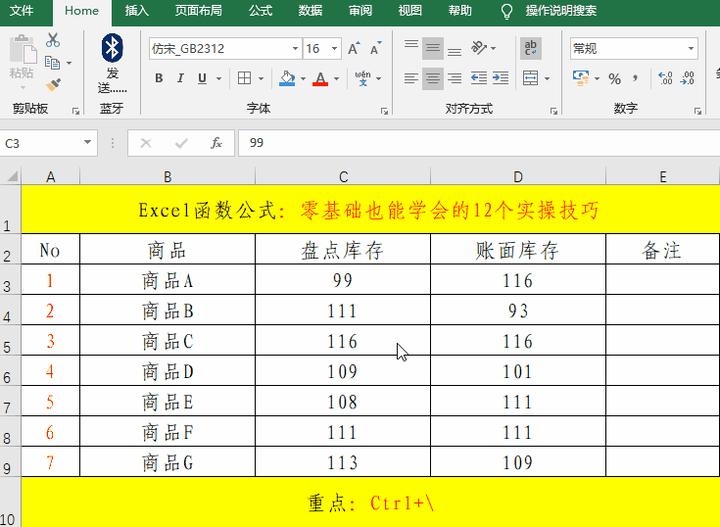The image size is (720, 527).
Task: Apply fill color bucket
Action: [x=287, y=78]
